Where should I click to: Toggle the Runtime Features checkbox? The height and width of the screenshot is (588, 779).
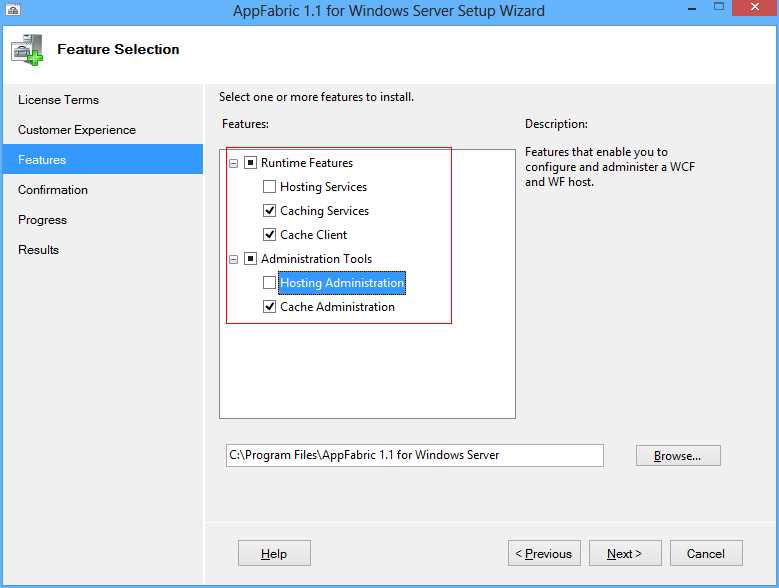click(250, 162)
